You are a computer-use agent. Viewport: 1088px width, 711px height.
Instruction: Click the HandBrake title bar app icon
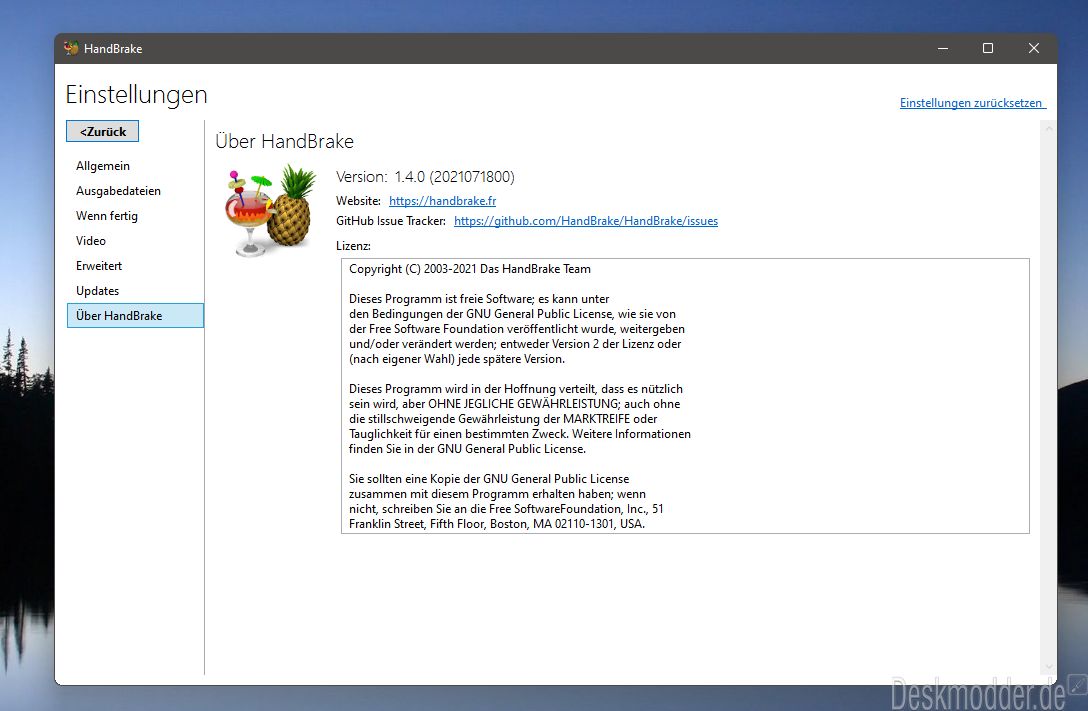[x=71, y=48]
